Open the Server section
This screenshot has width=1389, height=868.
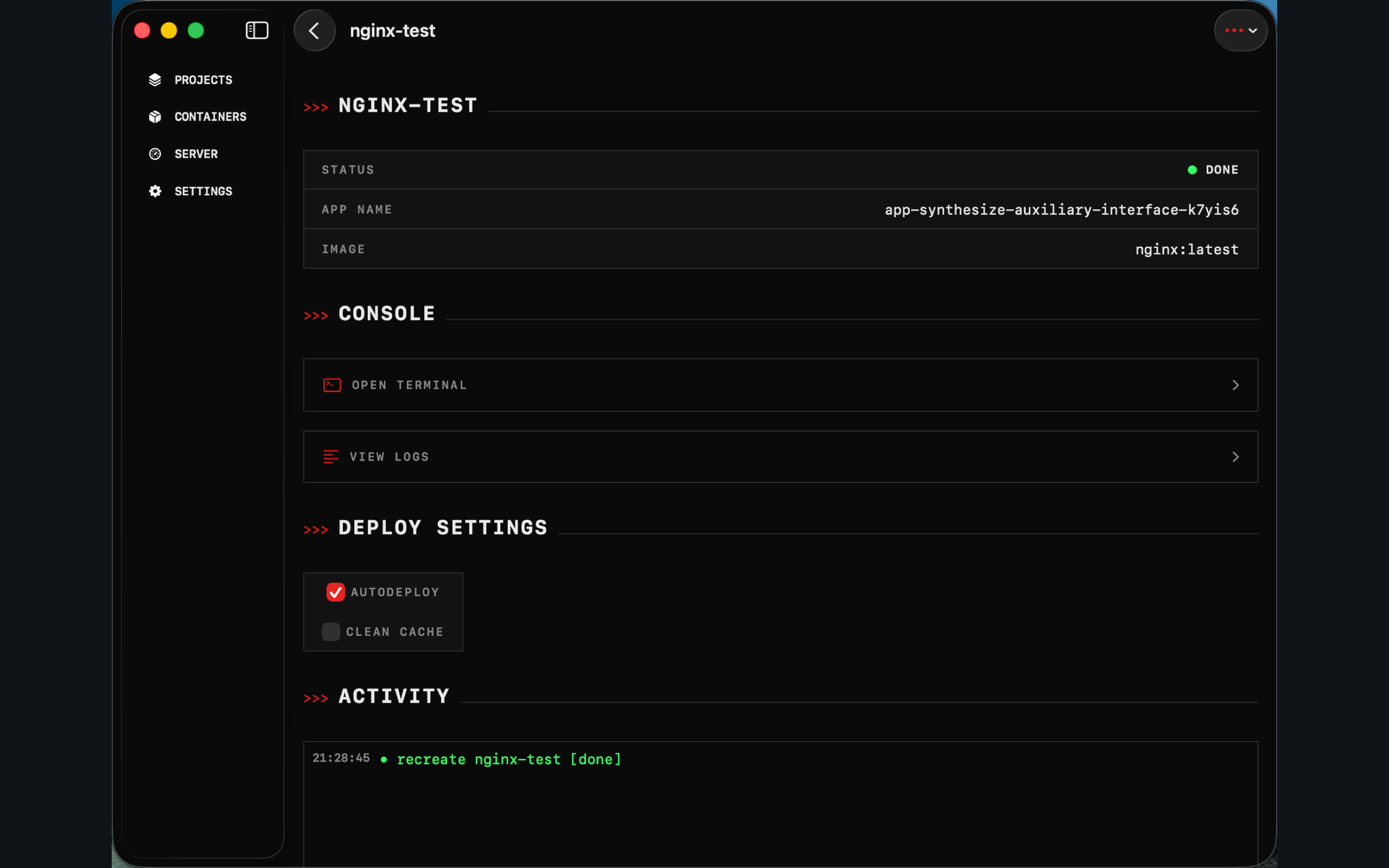[x=196, y=154]
